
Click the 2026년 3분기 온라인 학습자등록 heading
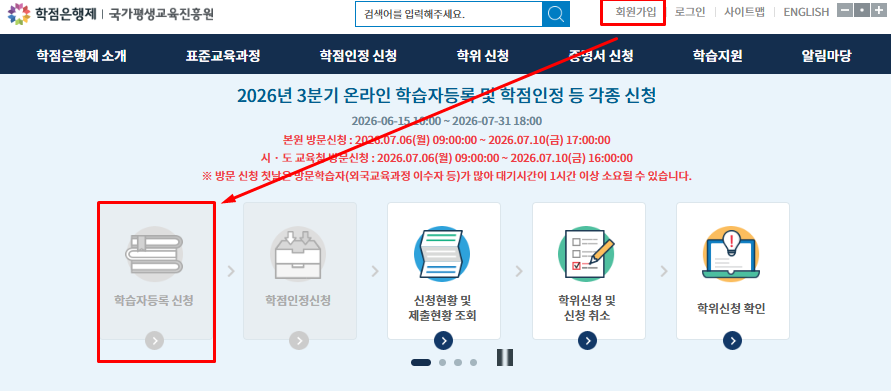[447, 96]
